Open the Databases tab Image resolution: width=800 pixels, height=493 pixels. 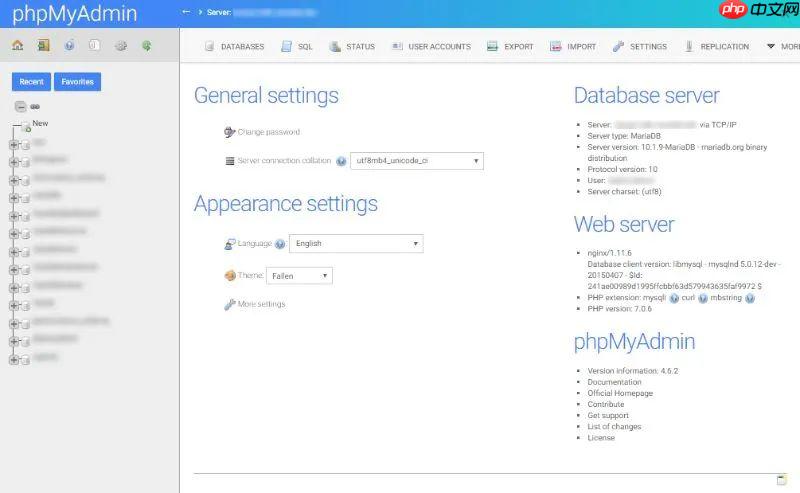(234, 46)
